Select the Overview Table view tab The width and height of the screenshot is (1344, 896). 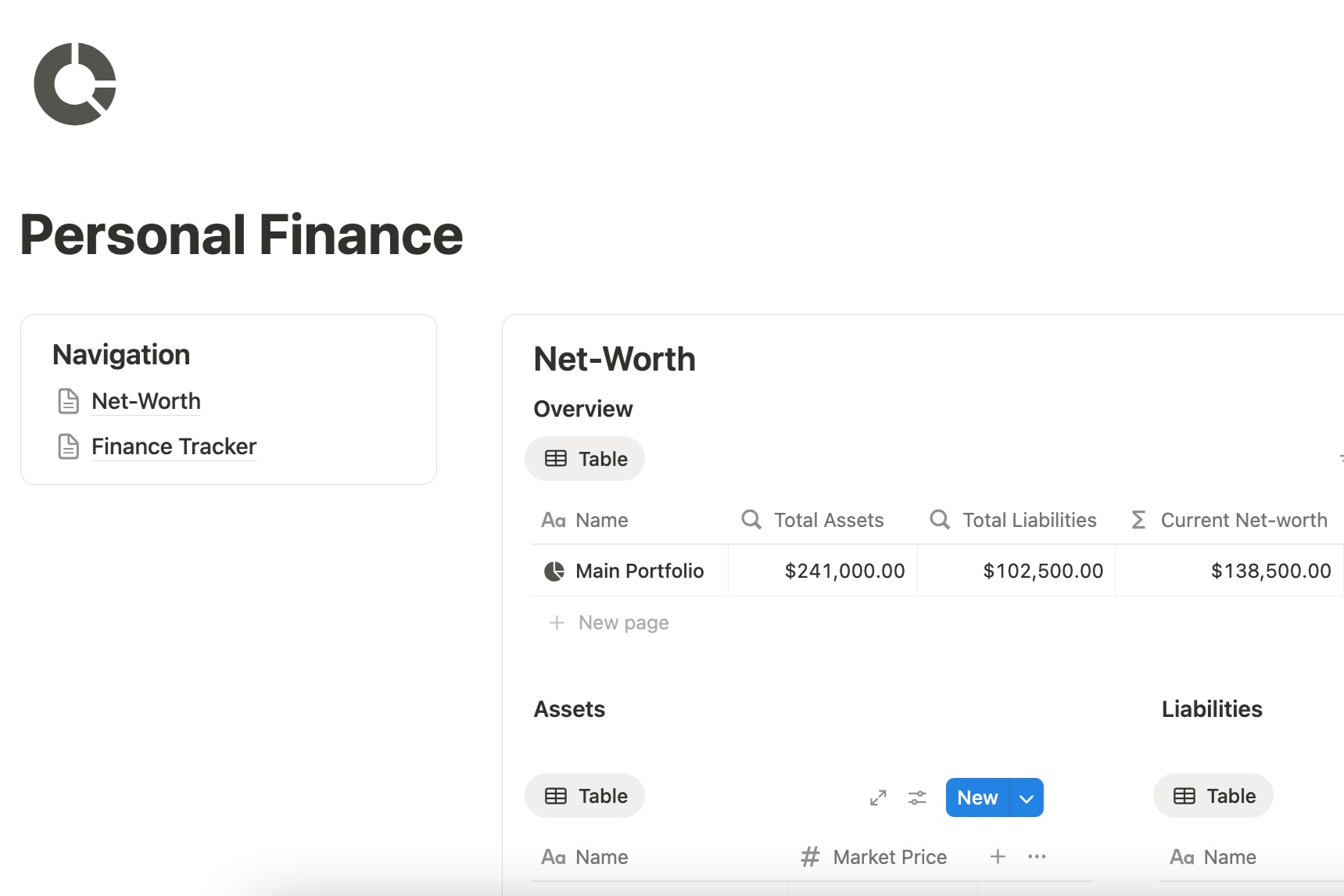(586, 459)
